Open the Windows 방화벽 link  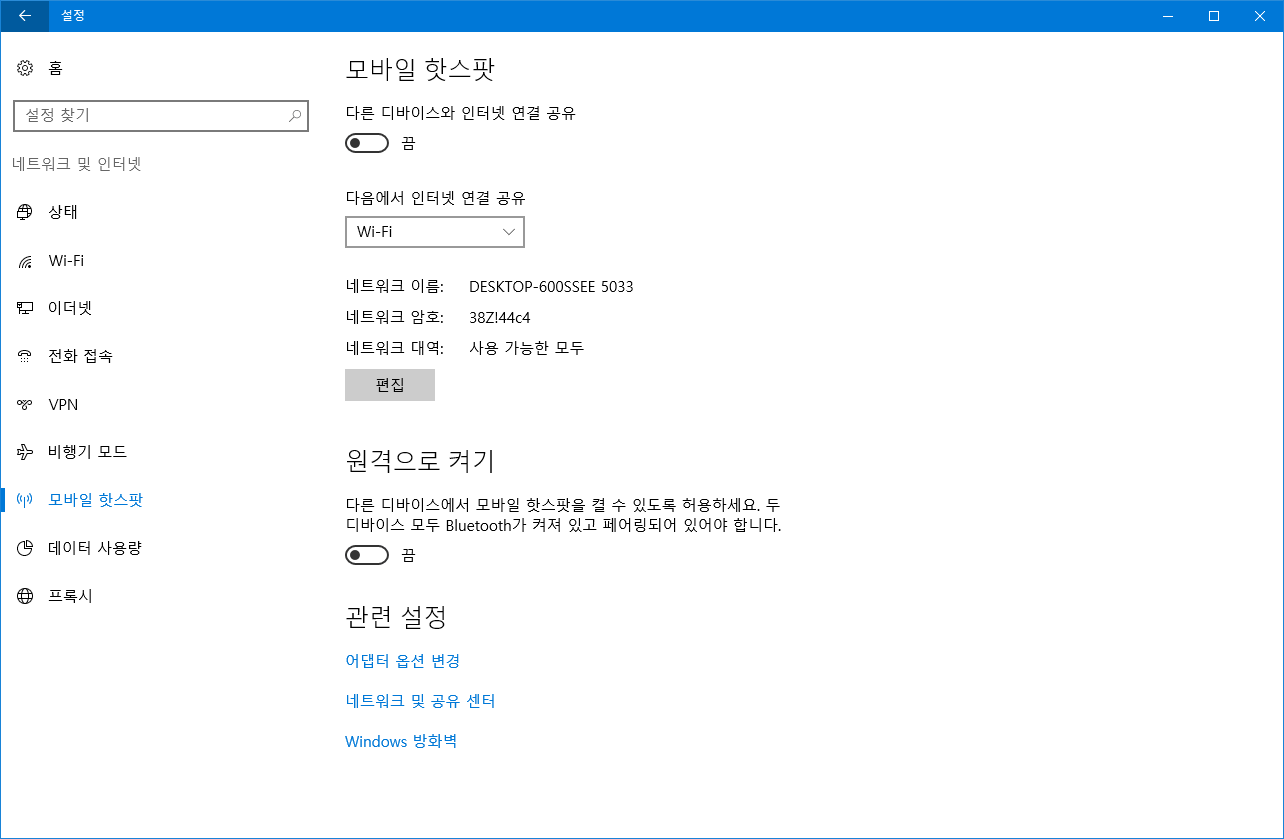click(x=400, y=741)
